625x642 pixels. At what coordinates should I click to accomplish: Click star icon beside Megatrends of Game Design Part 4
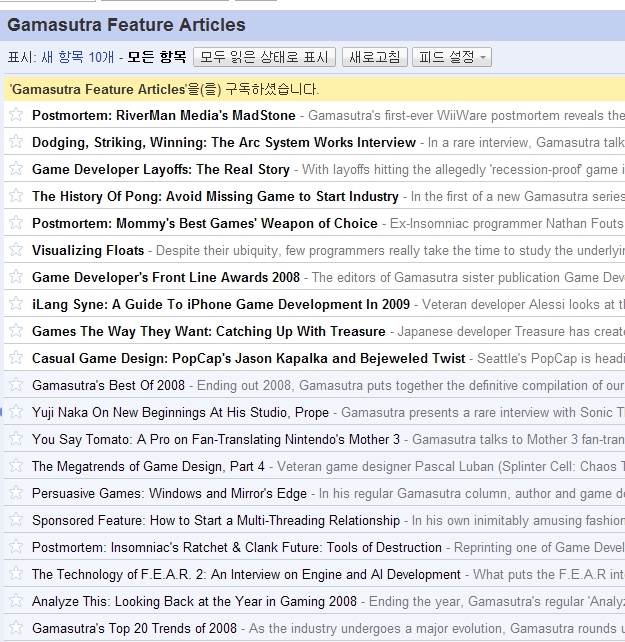click(x=16, y=466)
